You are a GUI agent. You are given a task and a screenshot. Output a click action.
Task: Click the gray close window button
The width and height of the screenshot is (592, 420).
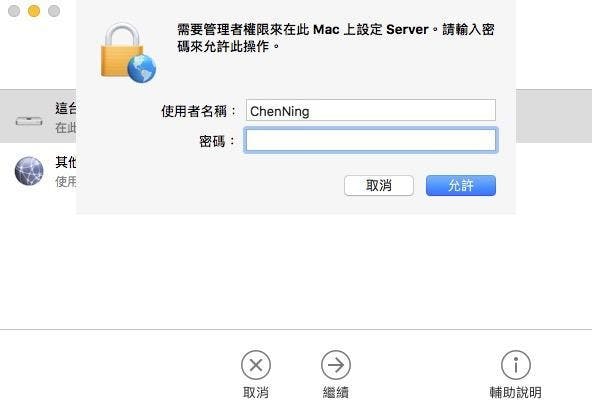click(14, 11)
